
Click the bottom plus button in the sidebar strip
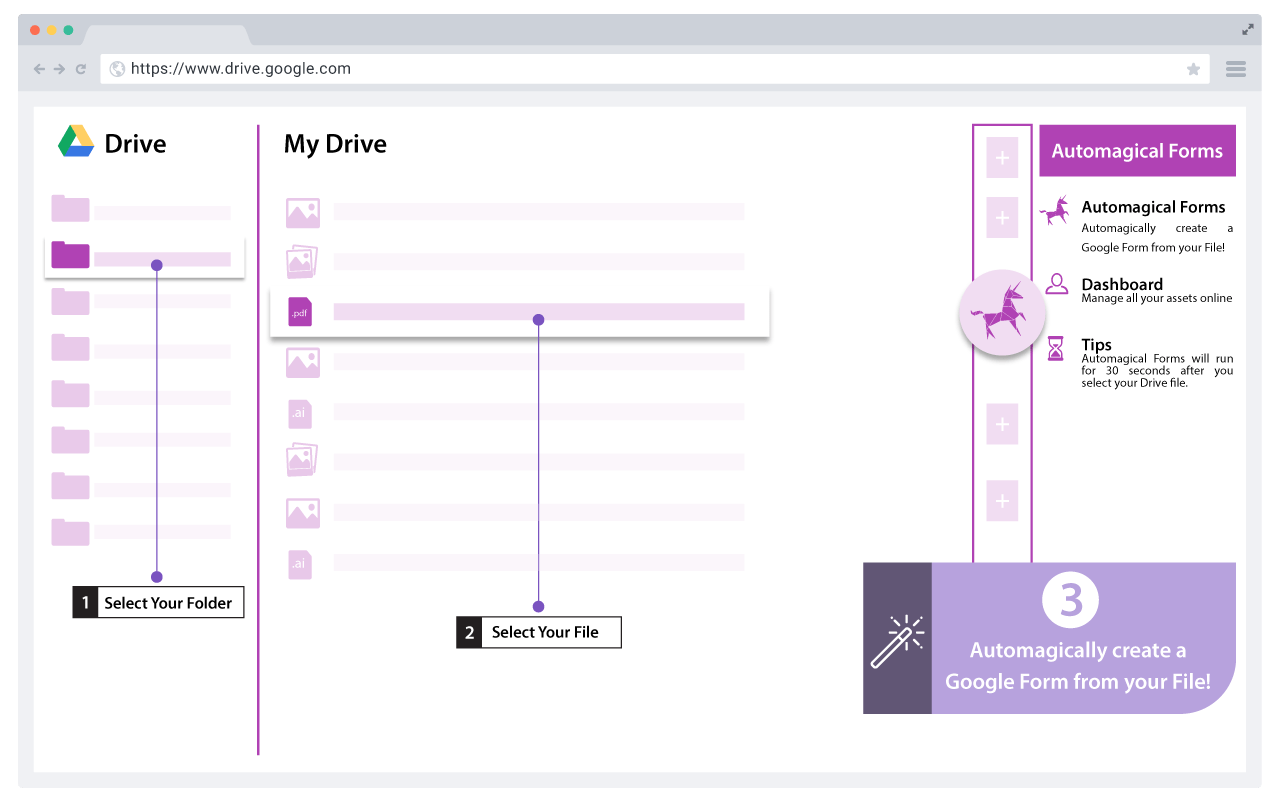1002,501
